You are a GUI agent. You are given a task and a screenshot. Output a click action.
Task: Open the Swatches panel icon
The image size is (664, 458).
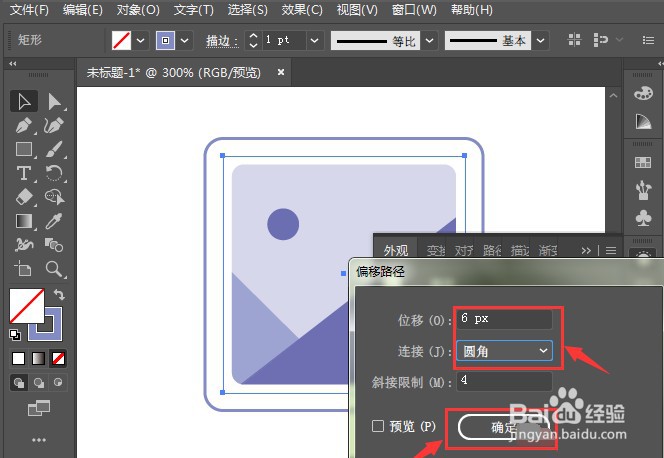(x=643, y=162)
